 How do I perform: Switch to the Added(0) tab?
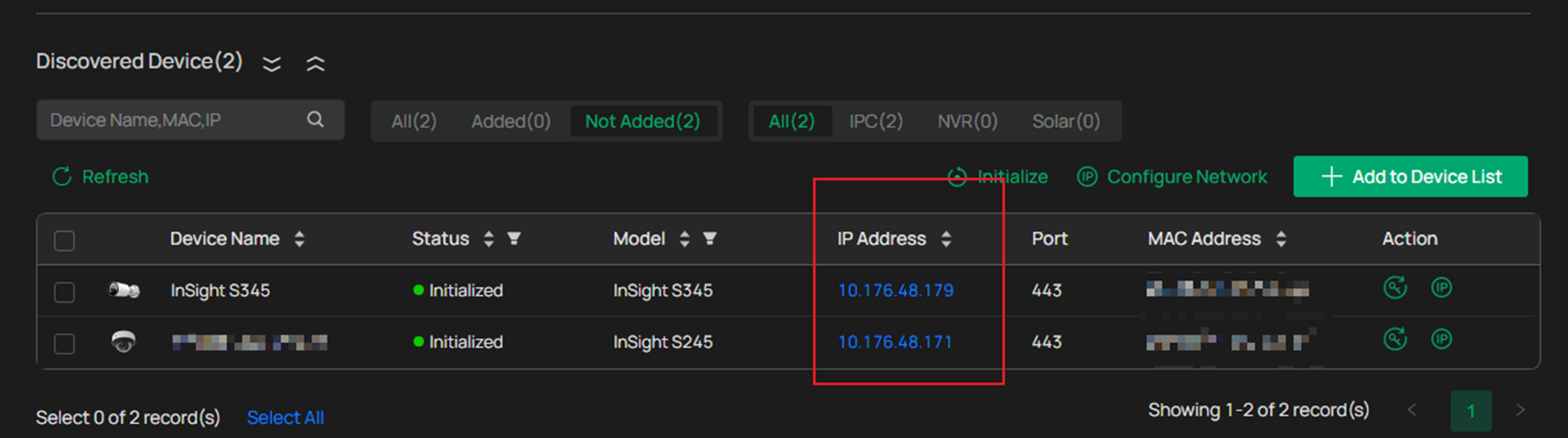[511, 121]
